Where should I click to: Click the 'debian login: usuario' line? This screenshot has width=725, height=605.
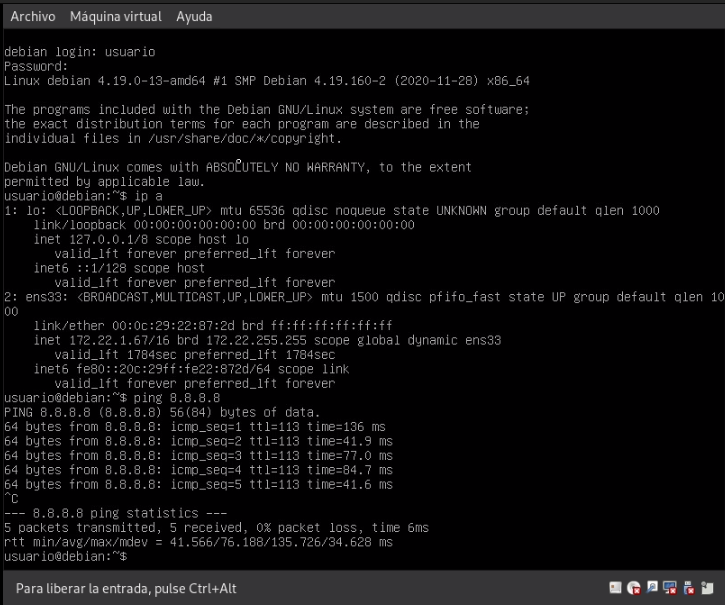[80, 51]
